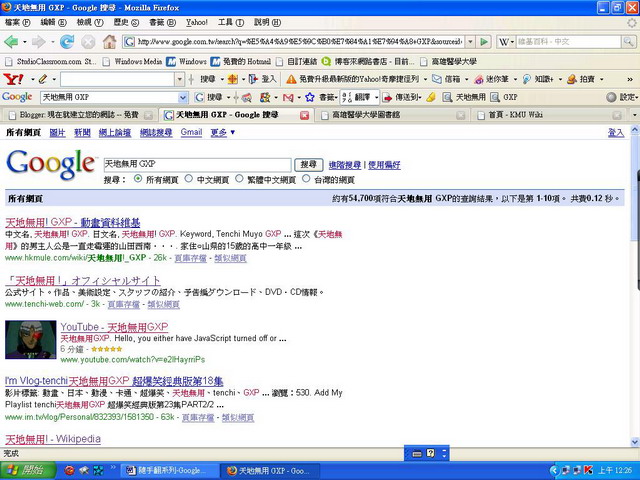Click Google toolbar 搜尋 search button
Screen dimensions: 640x480
point(208,97)
